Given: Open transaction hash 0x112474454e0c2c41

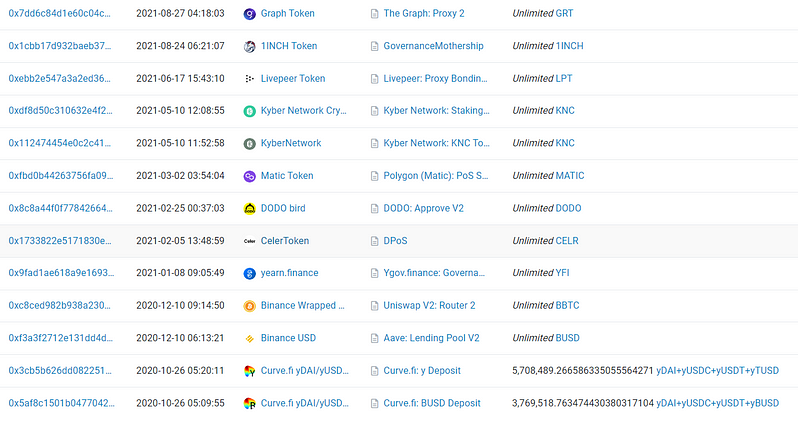Looking at the screenshot, I should (x=60, y=143).
